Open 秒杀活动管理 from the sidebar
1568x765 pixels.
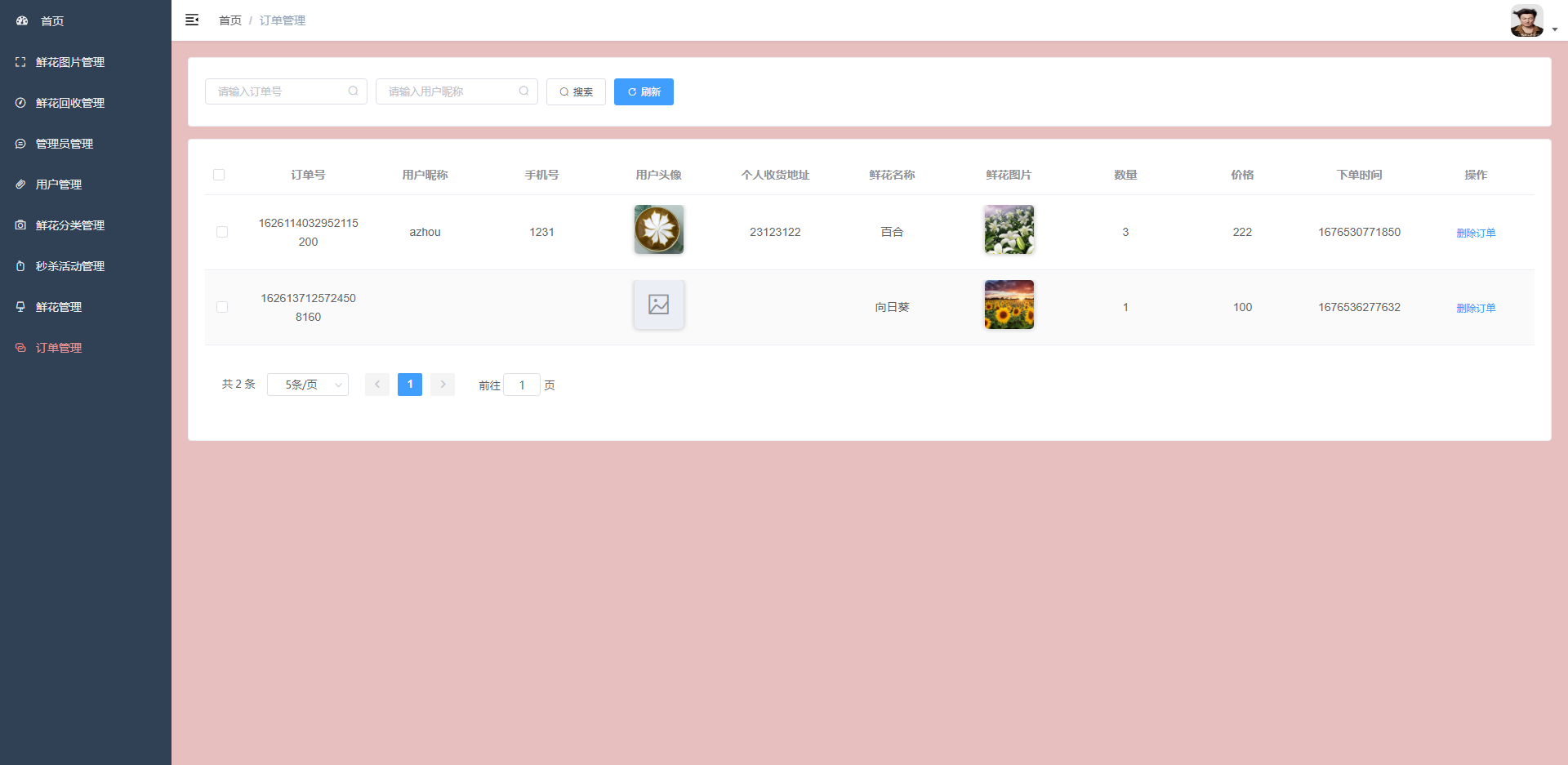click(x=69, y=266)
